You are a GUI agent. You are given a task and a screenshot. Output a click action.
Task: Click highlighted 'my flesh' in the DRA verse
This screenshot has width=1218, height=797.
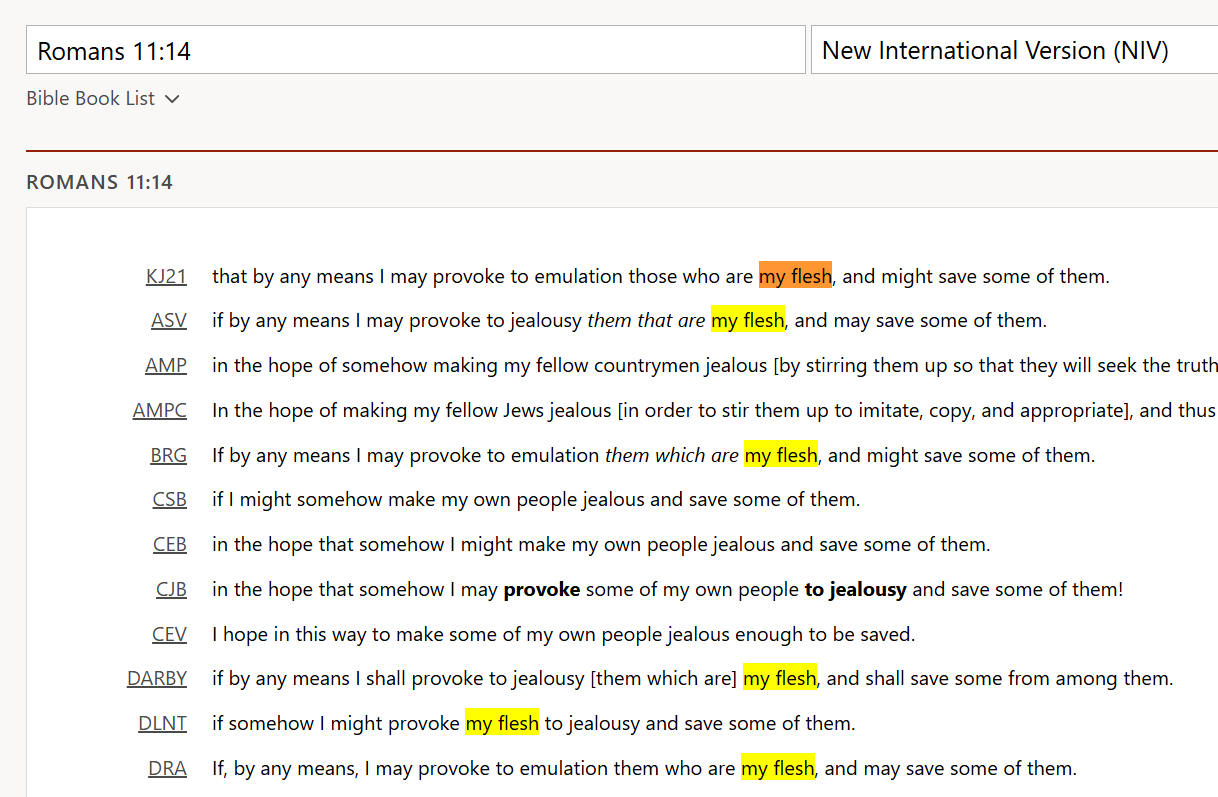point(778,768)
